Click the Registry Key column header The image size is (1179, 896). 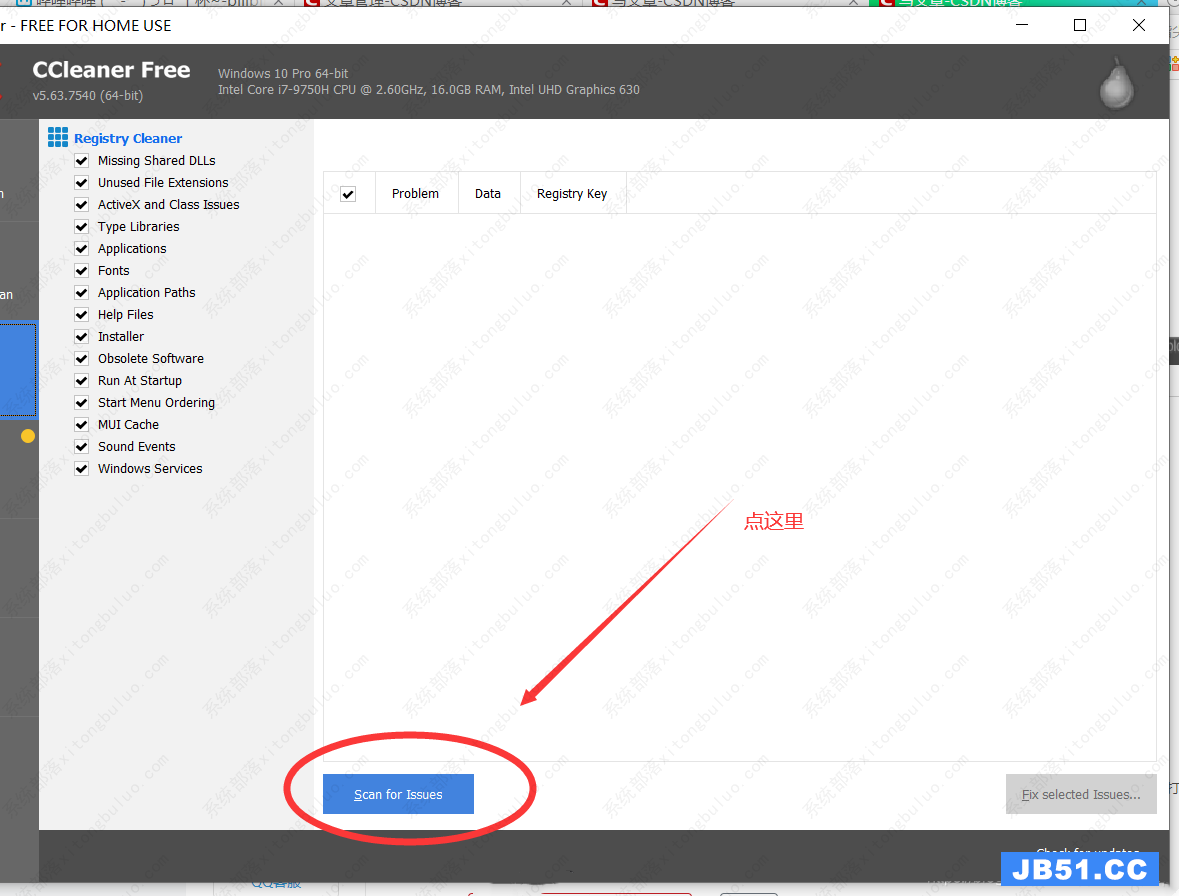572,194
